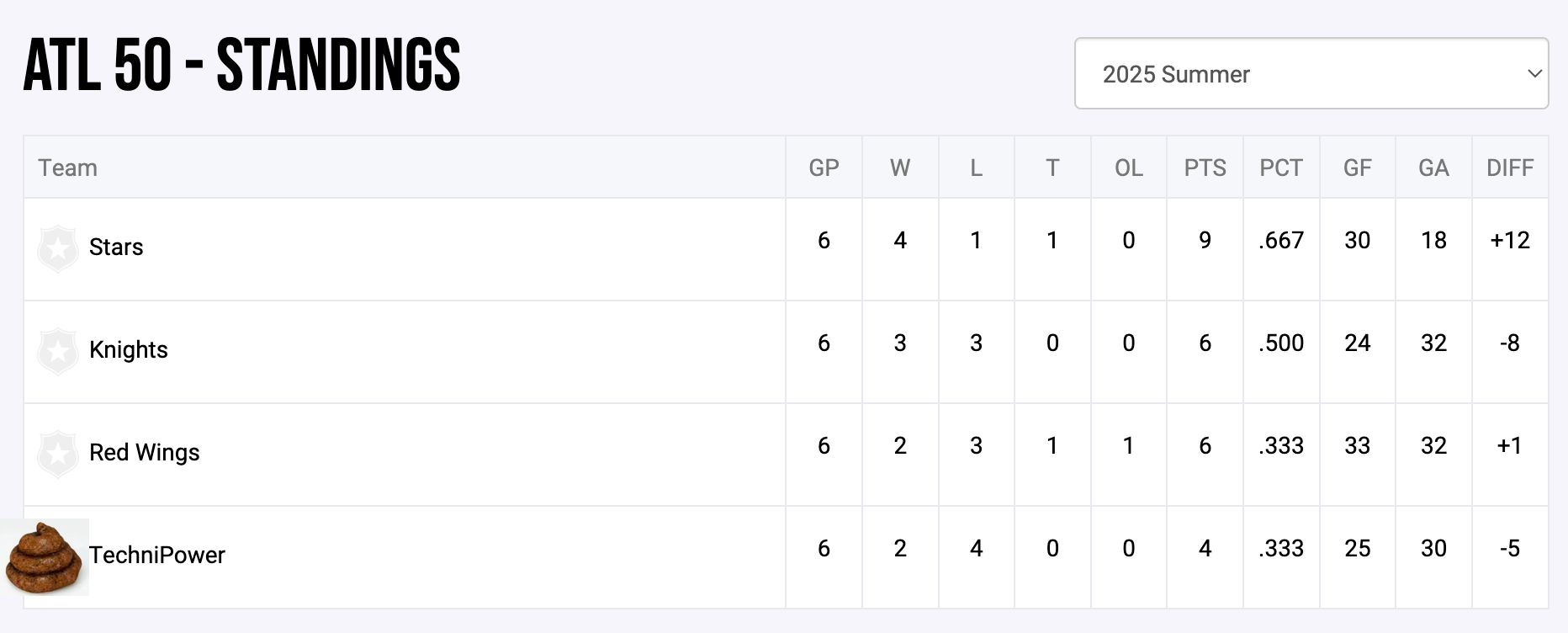This screenshot has height=633, width=1568.
Task: Click the Team column header
Action: (x=68, y=168)
